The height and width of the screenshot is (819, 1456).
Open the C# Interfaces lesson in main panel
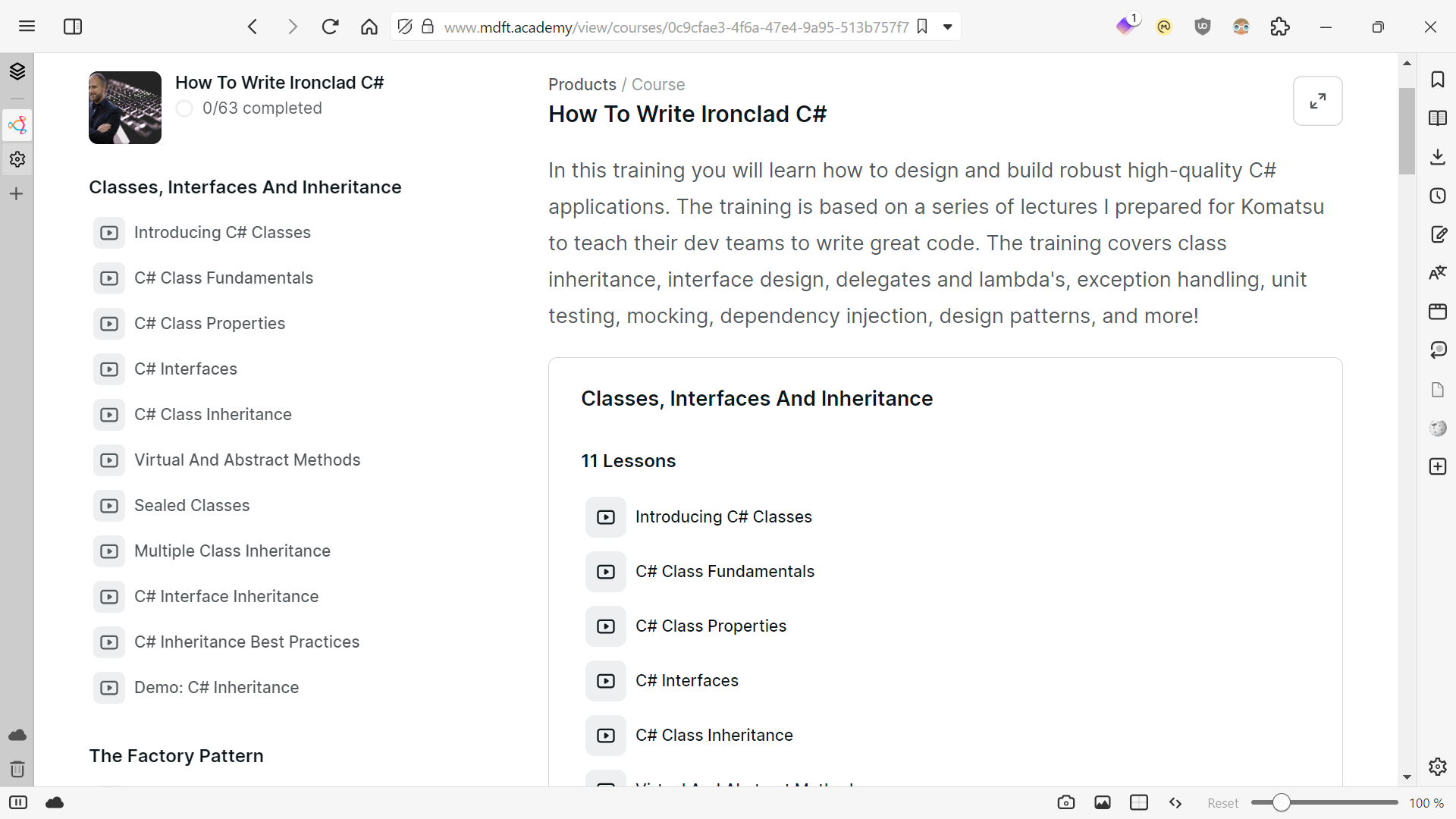coord(686,681)
